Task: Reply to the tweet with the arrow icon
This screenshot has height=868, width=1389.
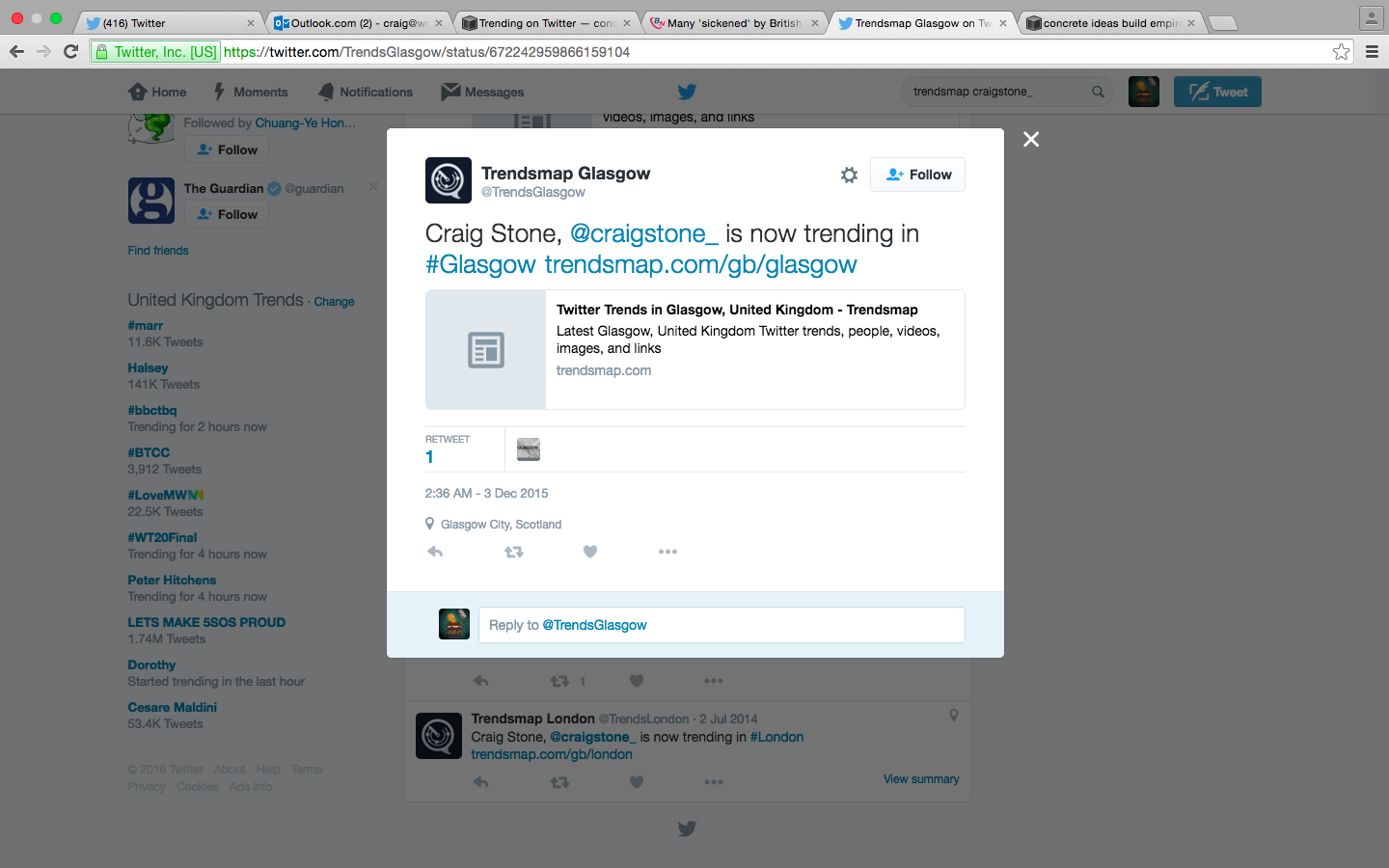Action: [435, 552]
